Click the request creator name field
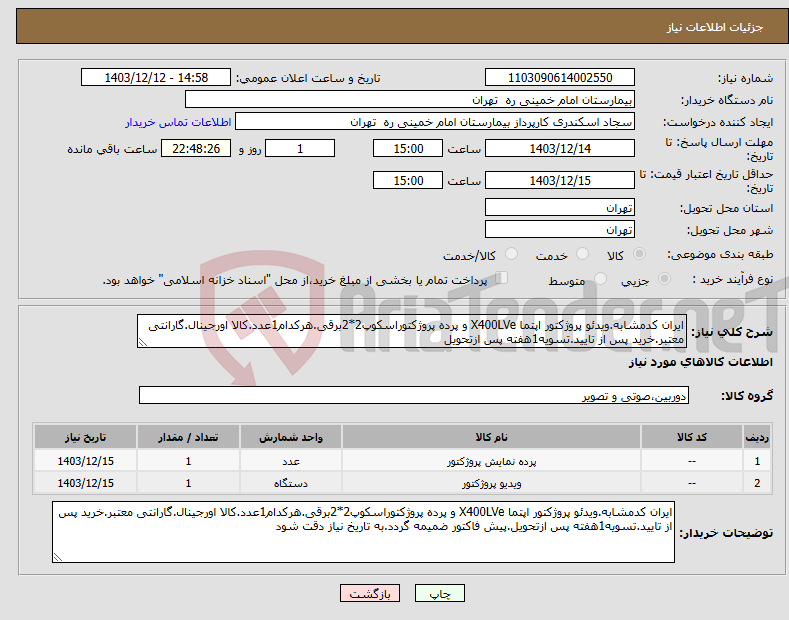This screenshot has height=620, width=789. 435,122
